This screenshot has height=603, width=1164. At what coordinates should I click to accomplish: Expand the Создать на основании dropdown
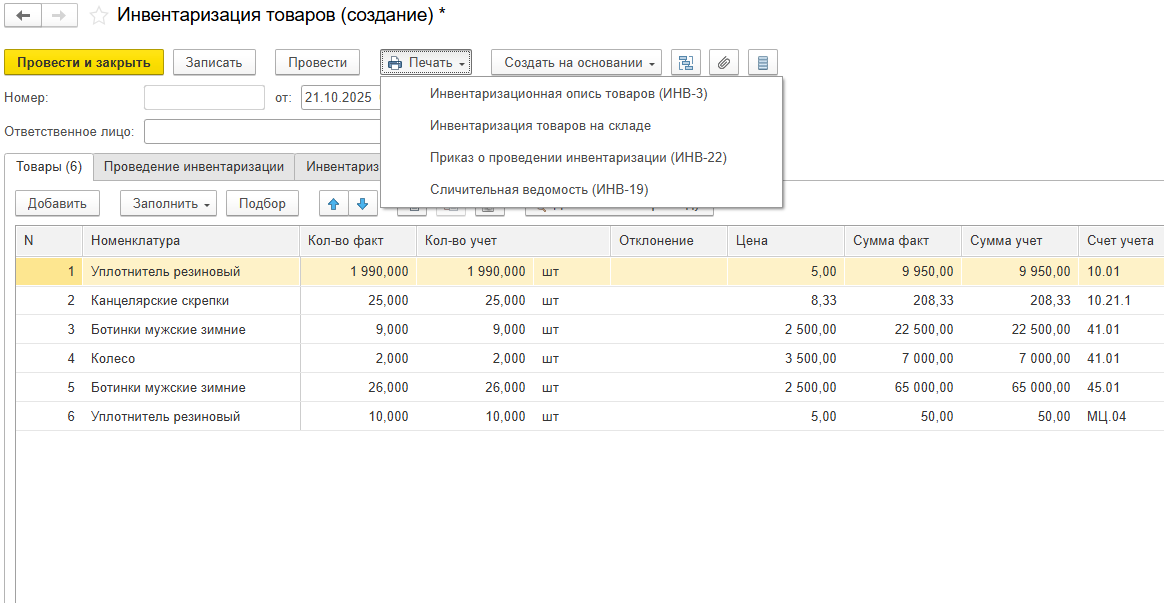[x=576, y=62]
